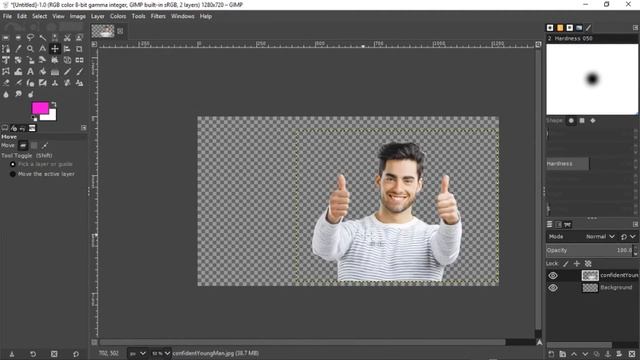Select the Scissors Select tool
Image resolution: width=640 pixels, height=360 pixels.
click(67, 38)
